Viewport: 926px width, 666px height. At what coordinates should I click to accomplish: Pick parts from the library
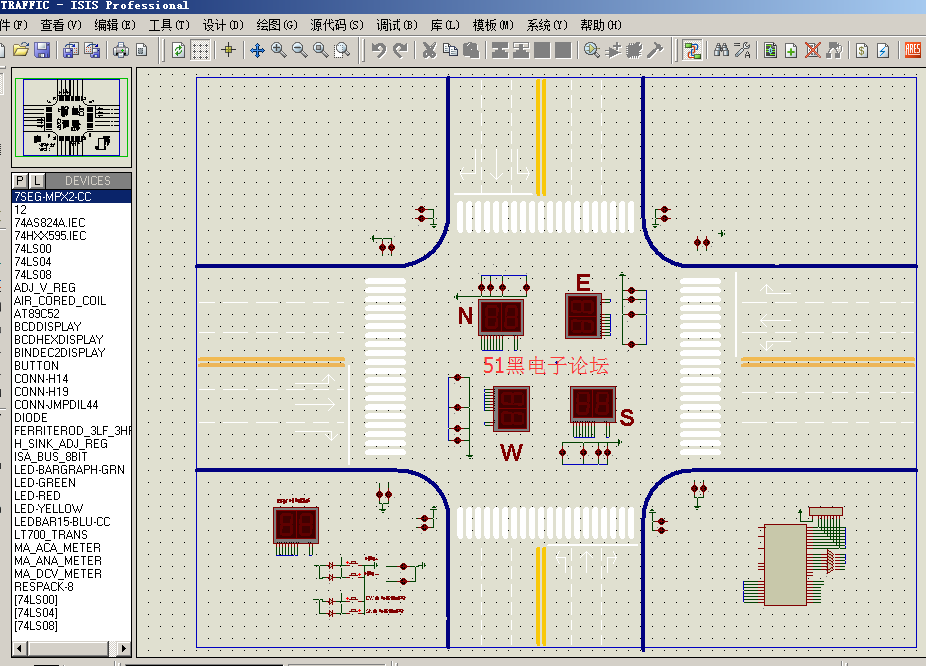coord(592,50)
